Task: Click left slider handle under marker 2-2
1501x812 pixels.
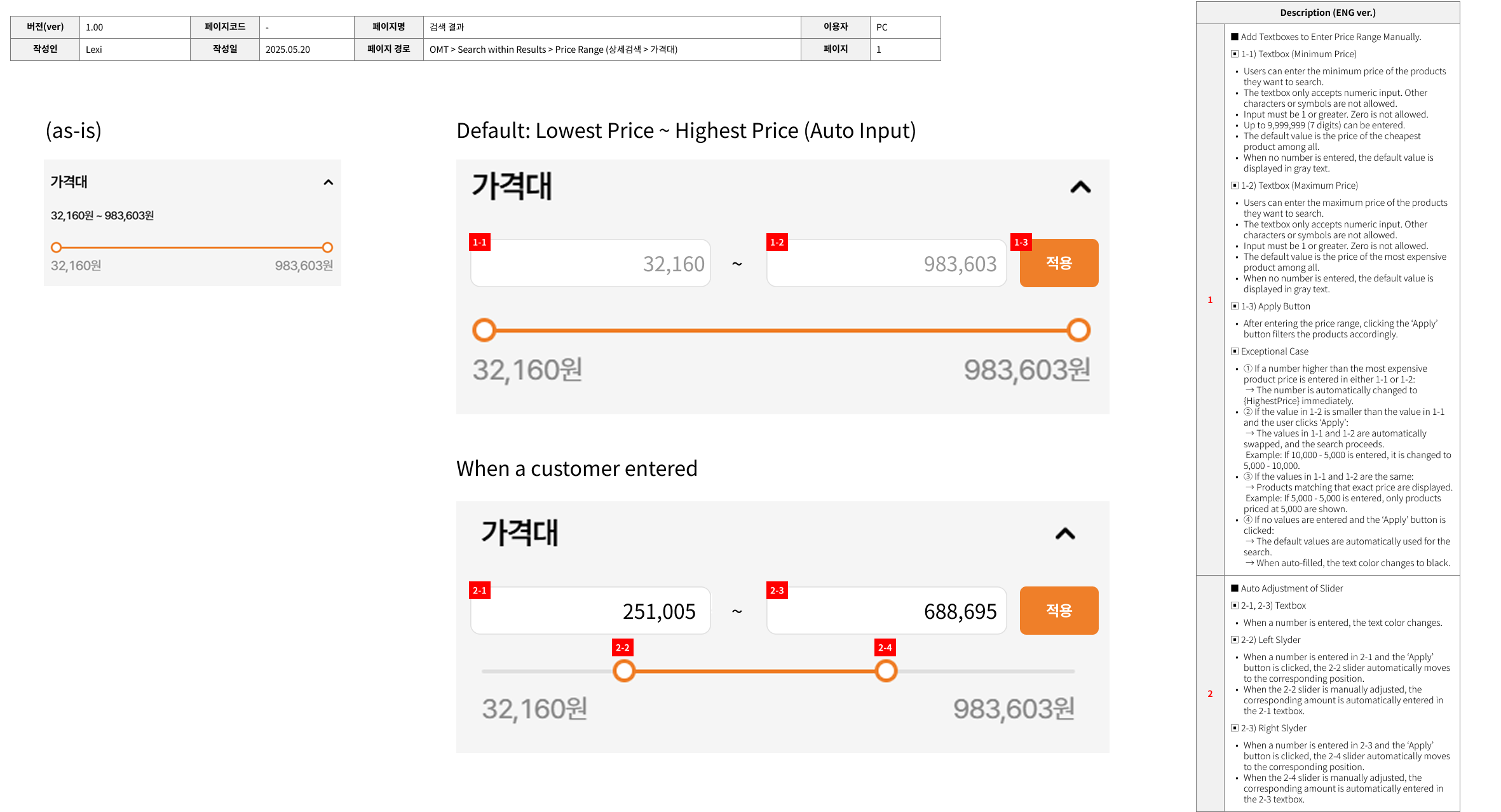Action: (x=624, y=671)
